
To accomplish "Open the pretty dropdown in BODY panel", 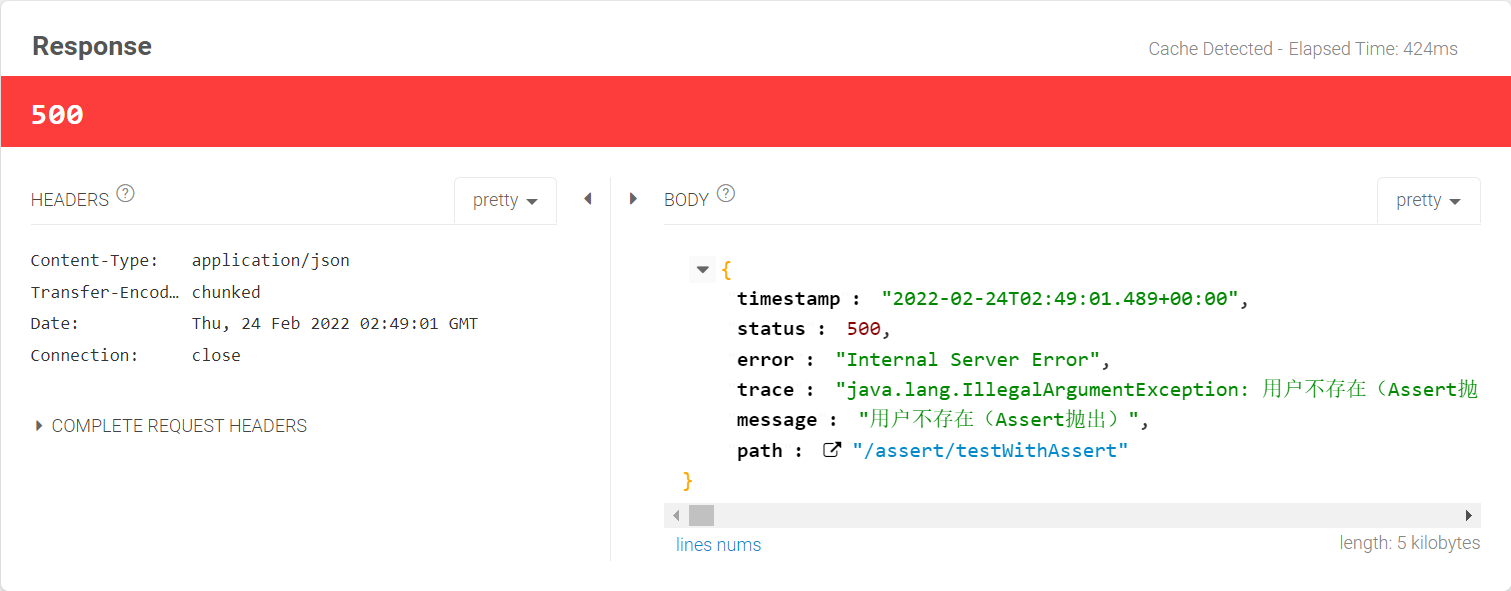I will (x=1428, y=200).
